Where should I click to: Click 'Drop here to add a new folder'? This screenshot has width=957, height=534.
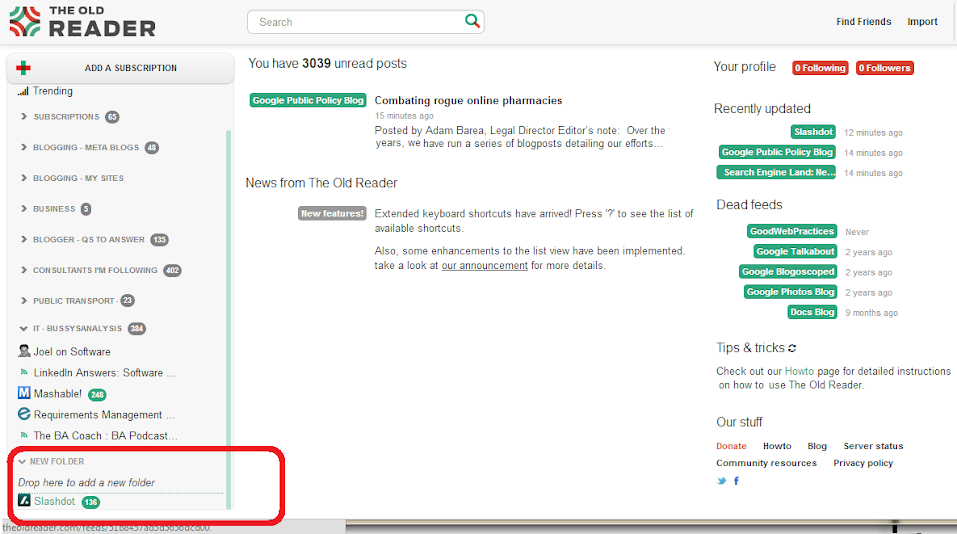86,482
